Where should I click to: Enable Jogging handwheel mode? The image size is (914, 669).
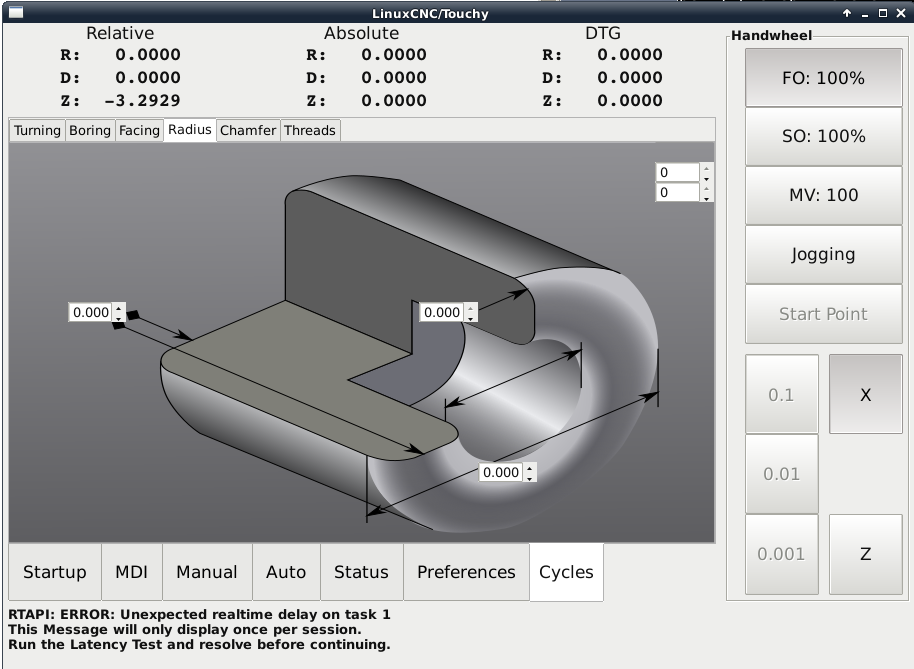(x=824, y=255)
